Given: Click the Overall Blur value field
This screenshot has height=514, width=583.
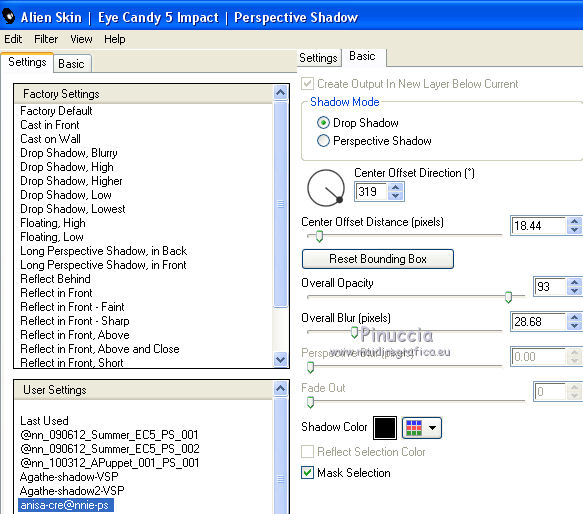Looking at the screenshot, I should click(538, 322).
